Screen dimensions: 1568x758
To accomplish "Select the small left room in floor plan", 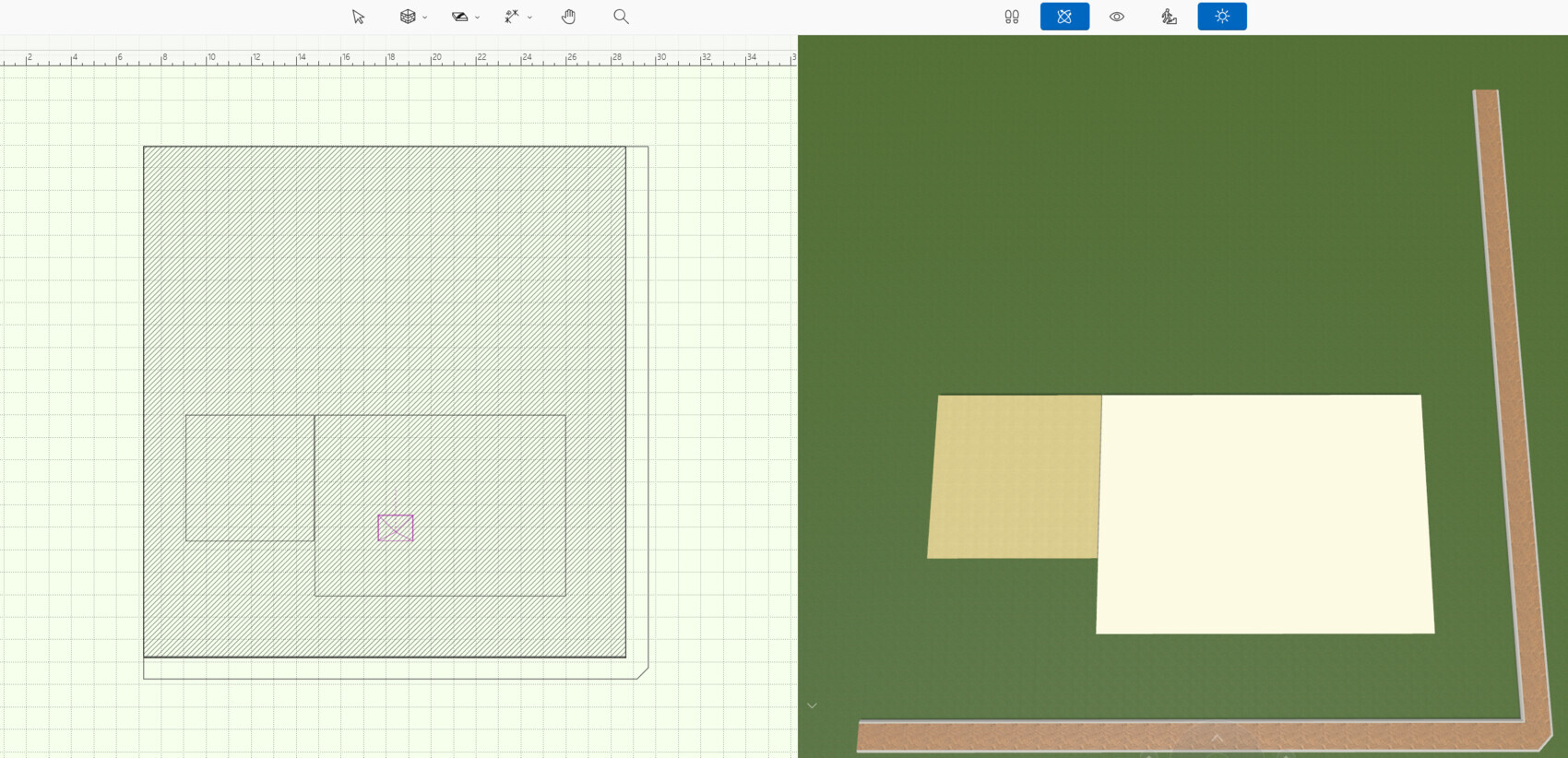I will click(249, 478).
